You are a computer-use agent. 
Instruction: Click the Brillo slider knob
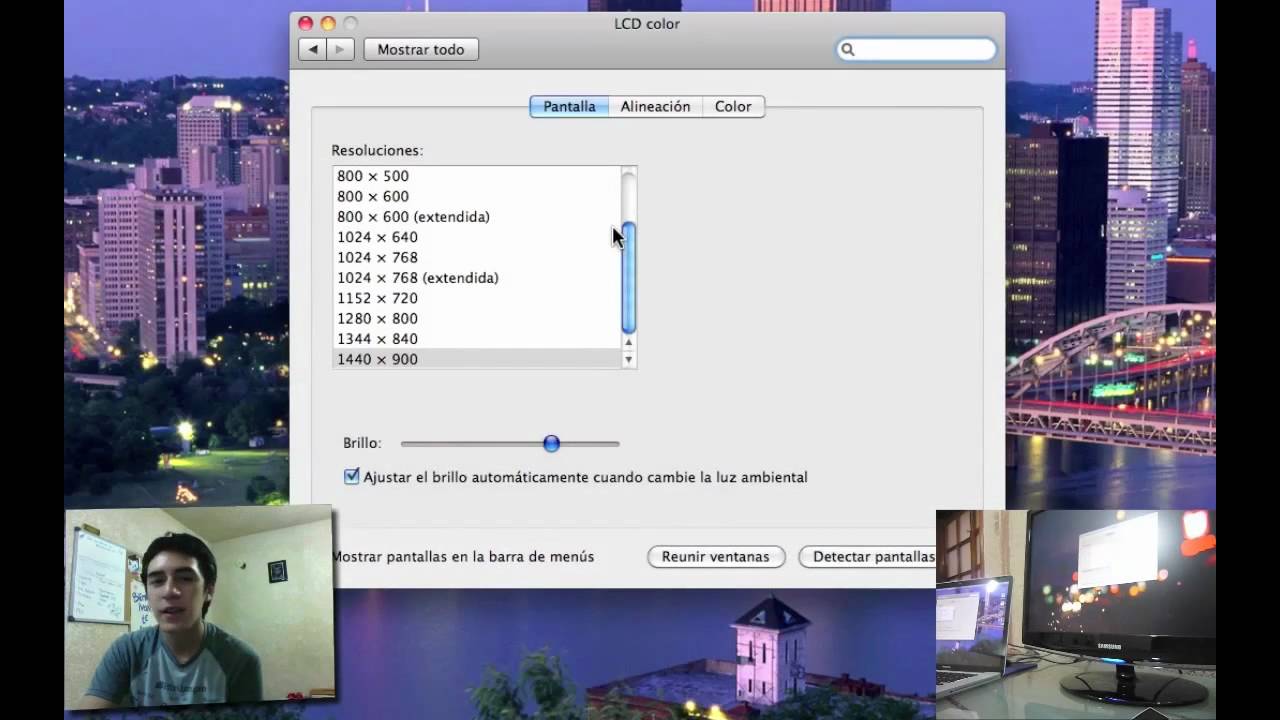(x=551, y=443)
